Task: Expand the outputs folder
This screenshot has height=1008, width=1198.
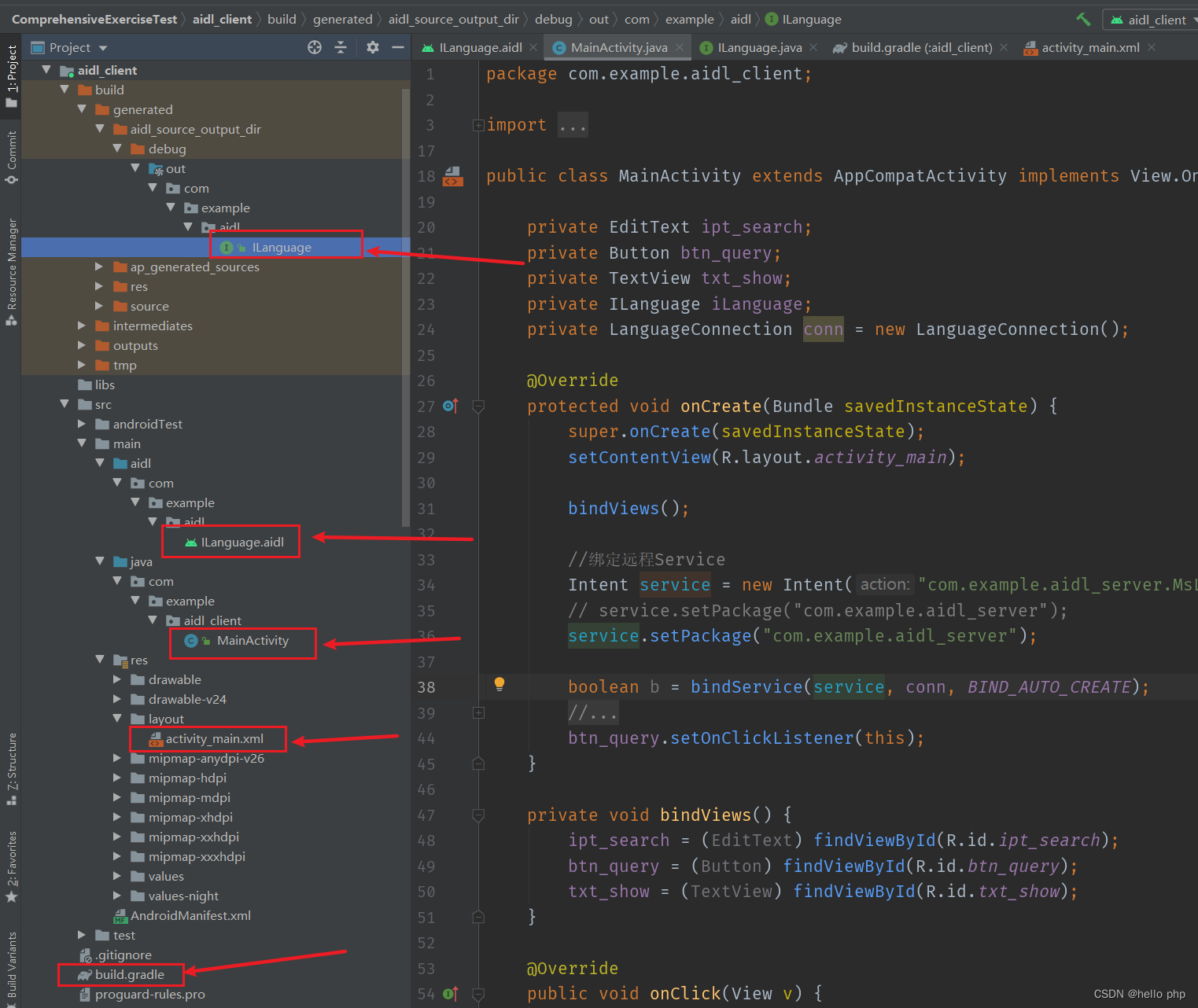Action: click(82, 345)
